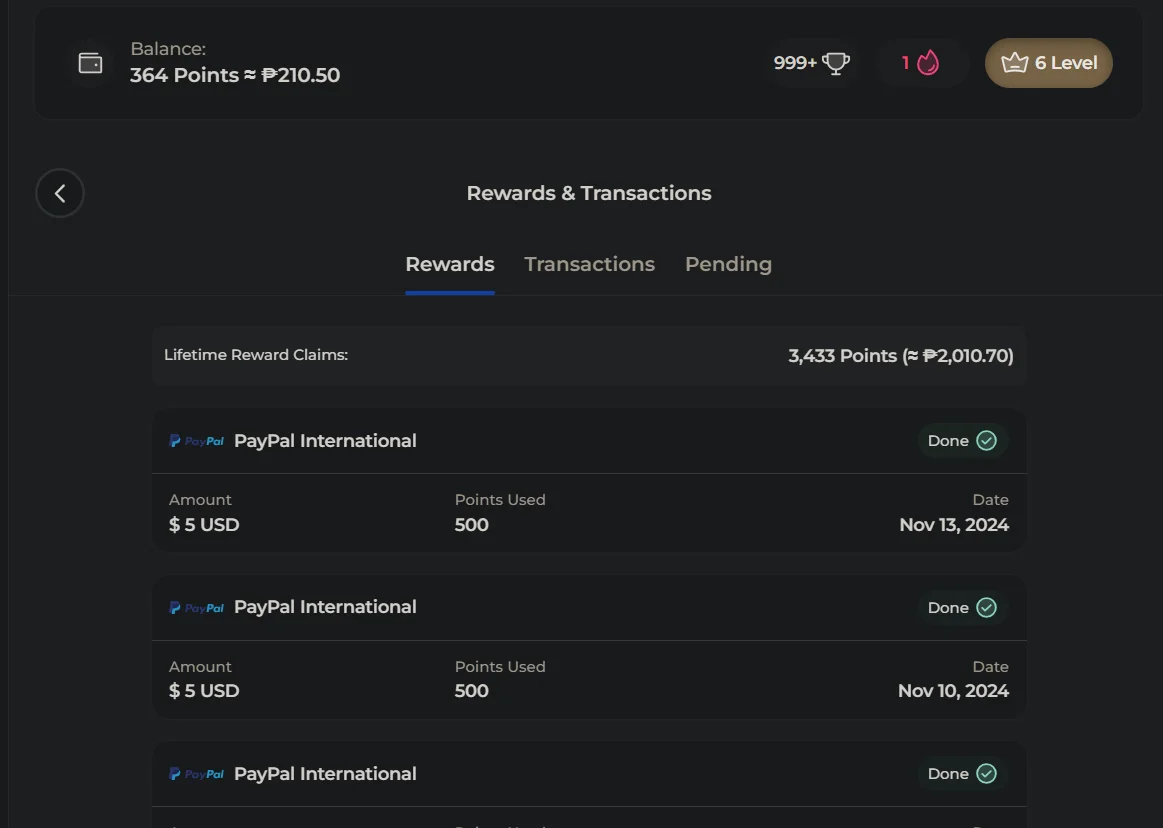Click Done checkmark on Nov 10 reward

[986, 608]
